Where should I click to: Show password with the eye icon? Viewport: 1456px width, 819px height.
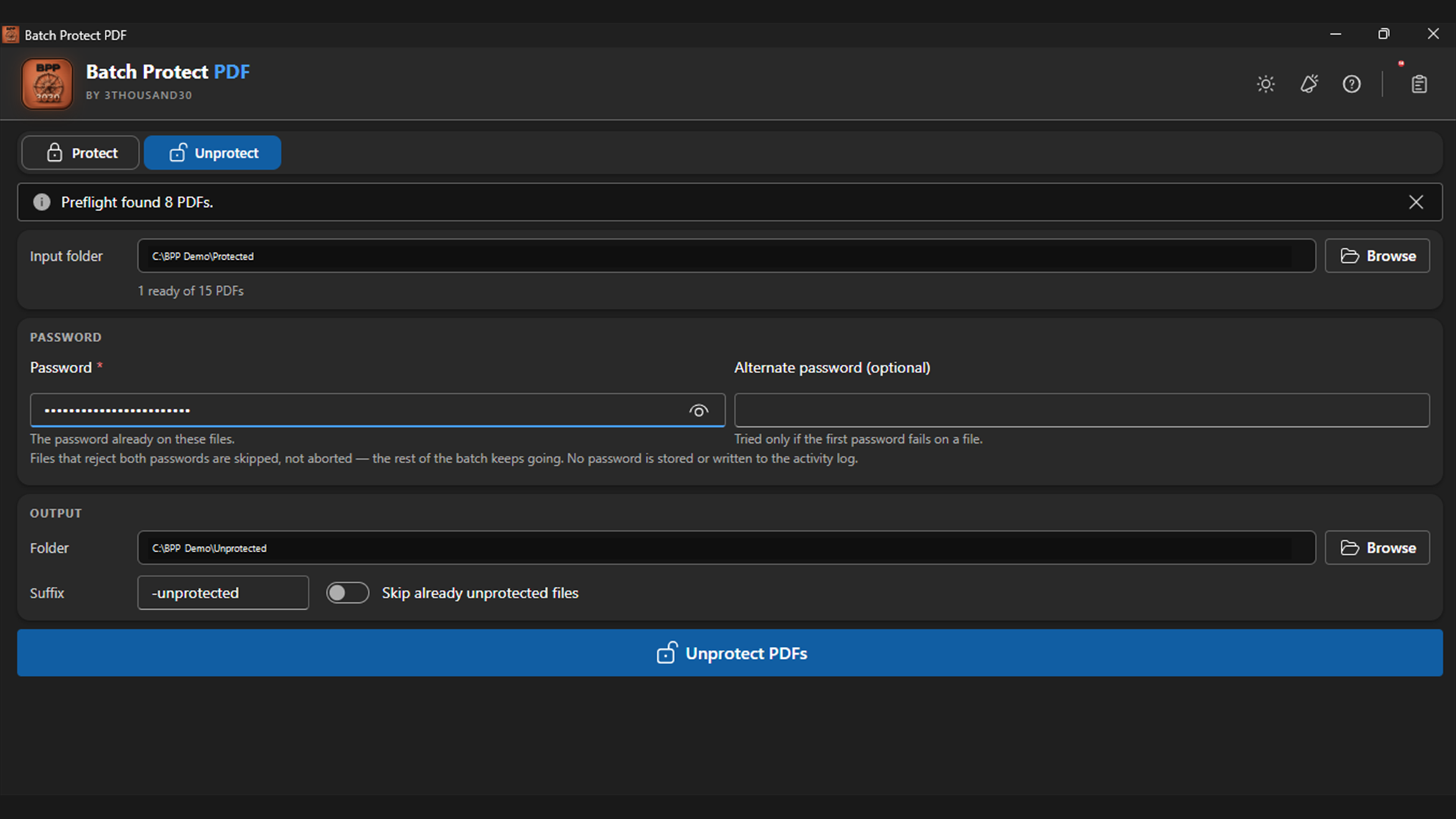(x=698, y=410)
